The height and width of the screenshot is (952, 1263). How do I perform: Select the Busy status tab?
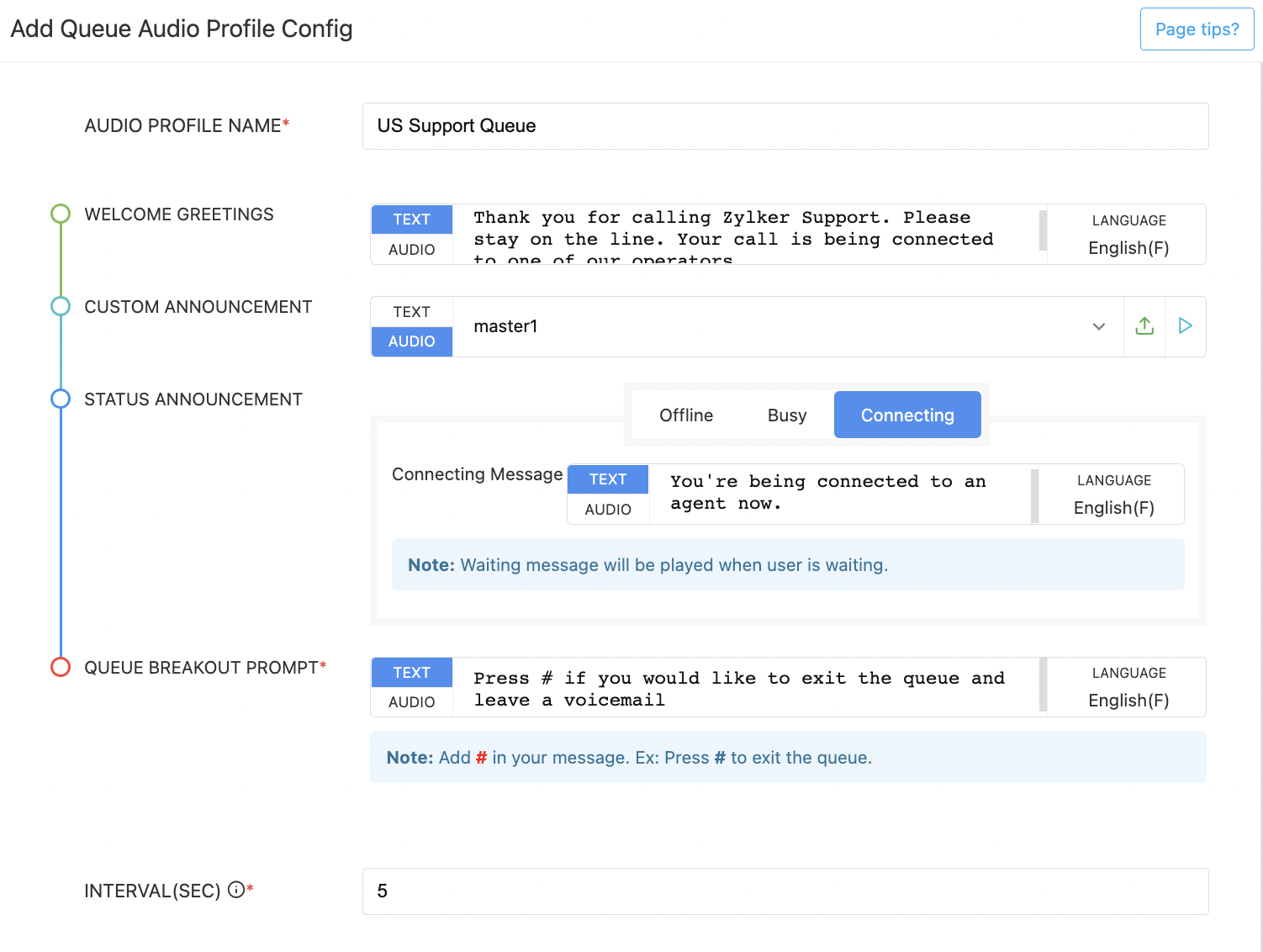click(x=787, y=415)
